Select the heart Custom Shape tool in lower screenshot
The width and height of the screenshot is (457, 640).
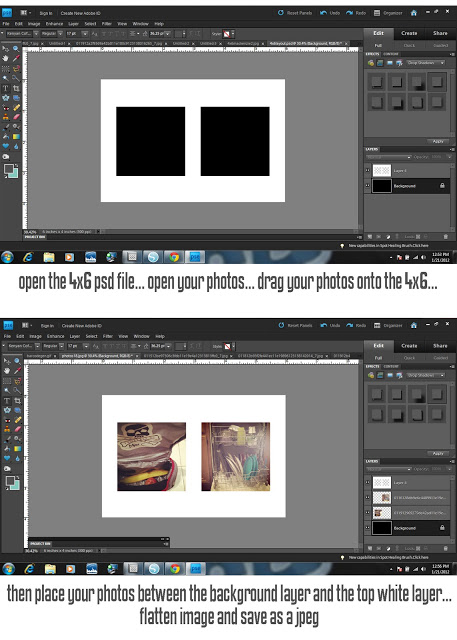(x=7, y=458)
